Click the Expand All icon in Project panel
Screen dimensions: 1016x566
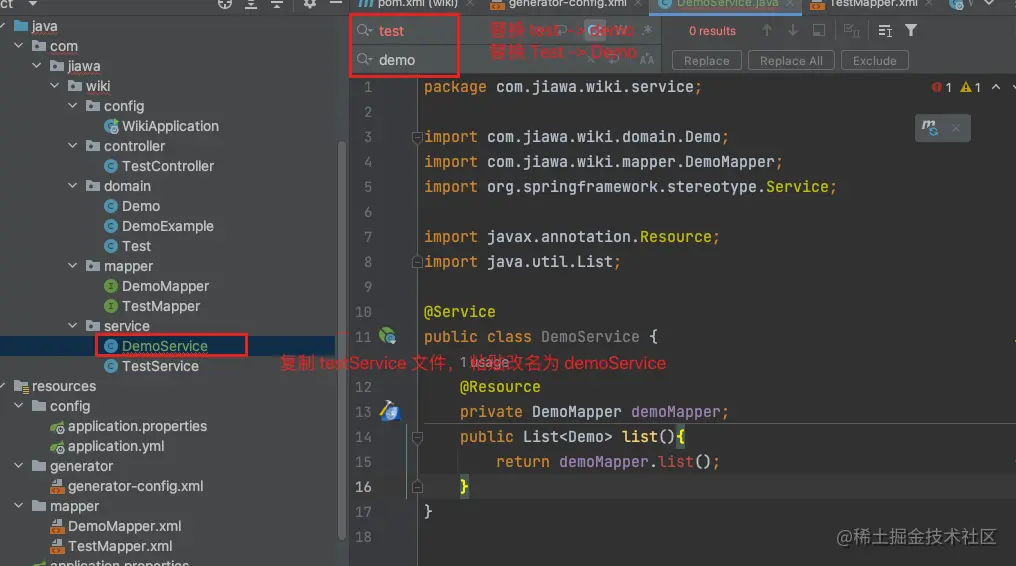click(251, 4)
